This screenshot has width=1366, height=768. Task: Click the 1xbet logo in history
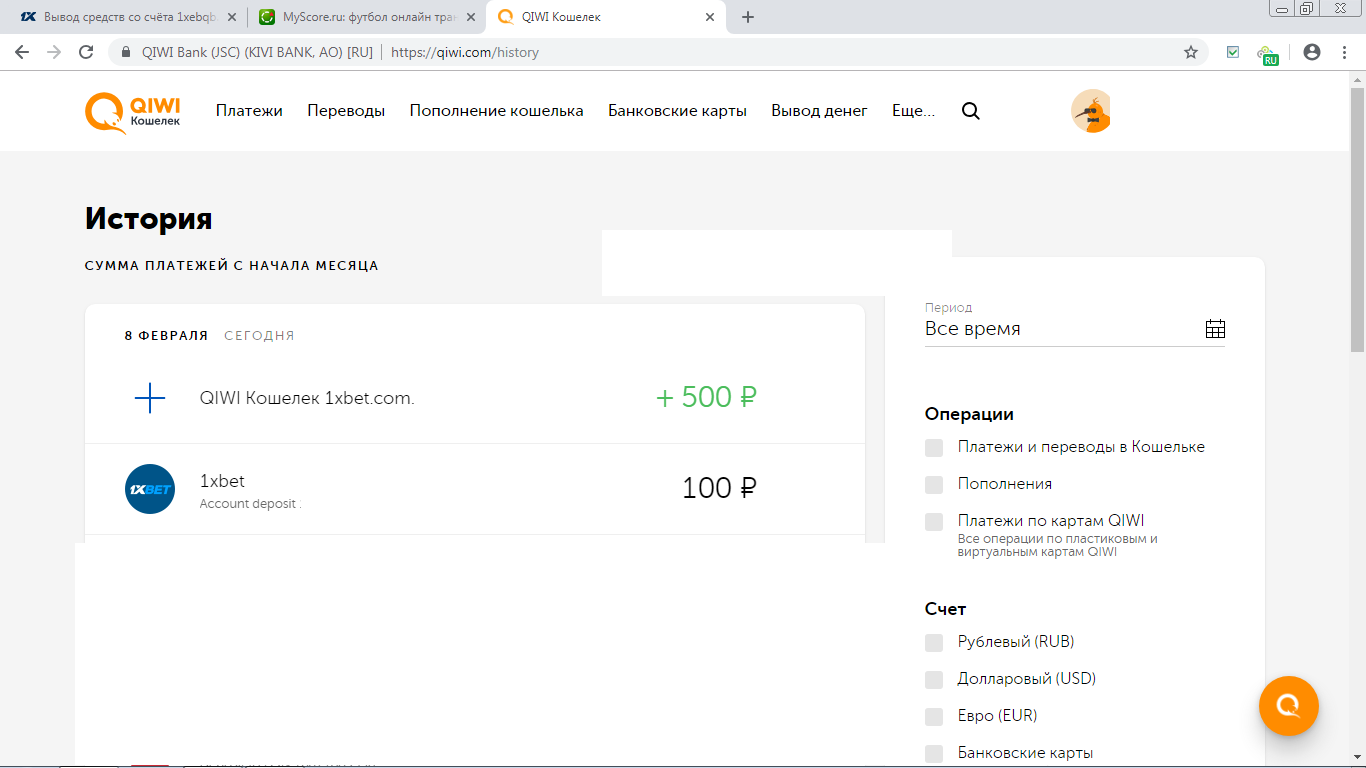click(150, 489)
